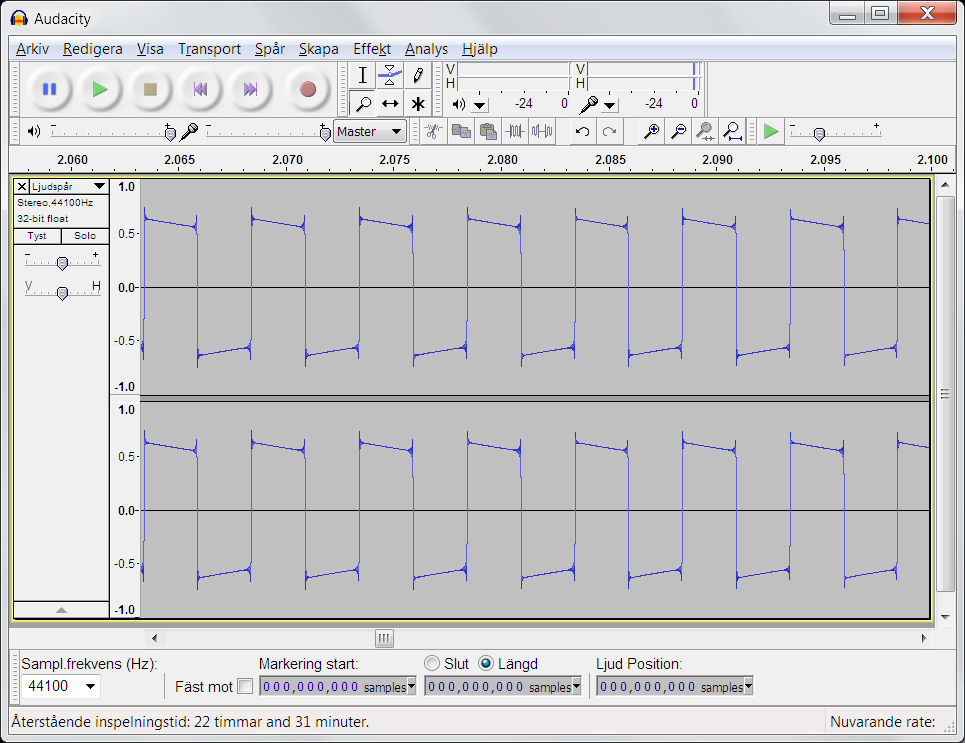Viewport: 965px width, 743px height.
Task: Activate the Multi-tool asterisk icon
Action: 418,103
